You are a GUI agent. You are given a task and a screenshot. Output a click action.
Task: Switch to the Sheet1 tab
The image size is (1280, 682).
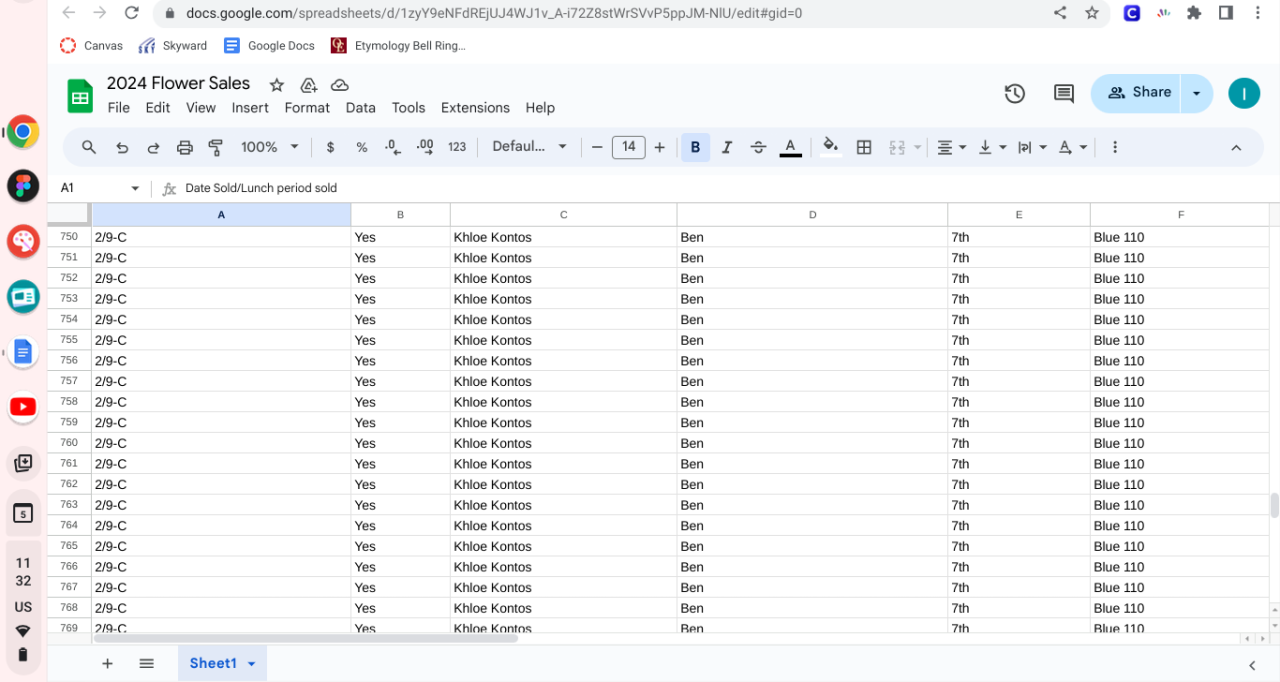[x=213, y=663]
